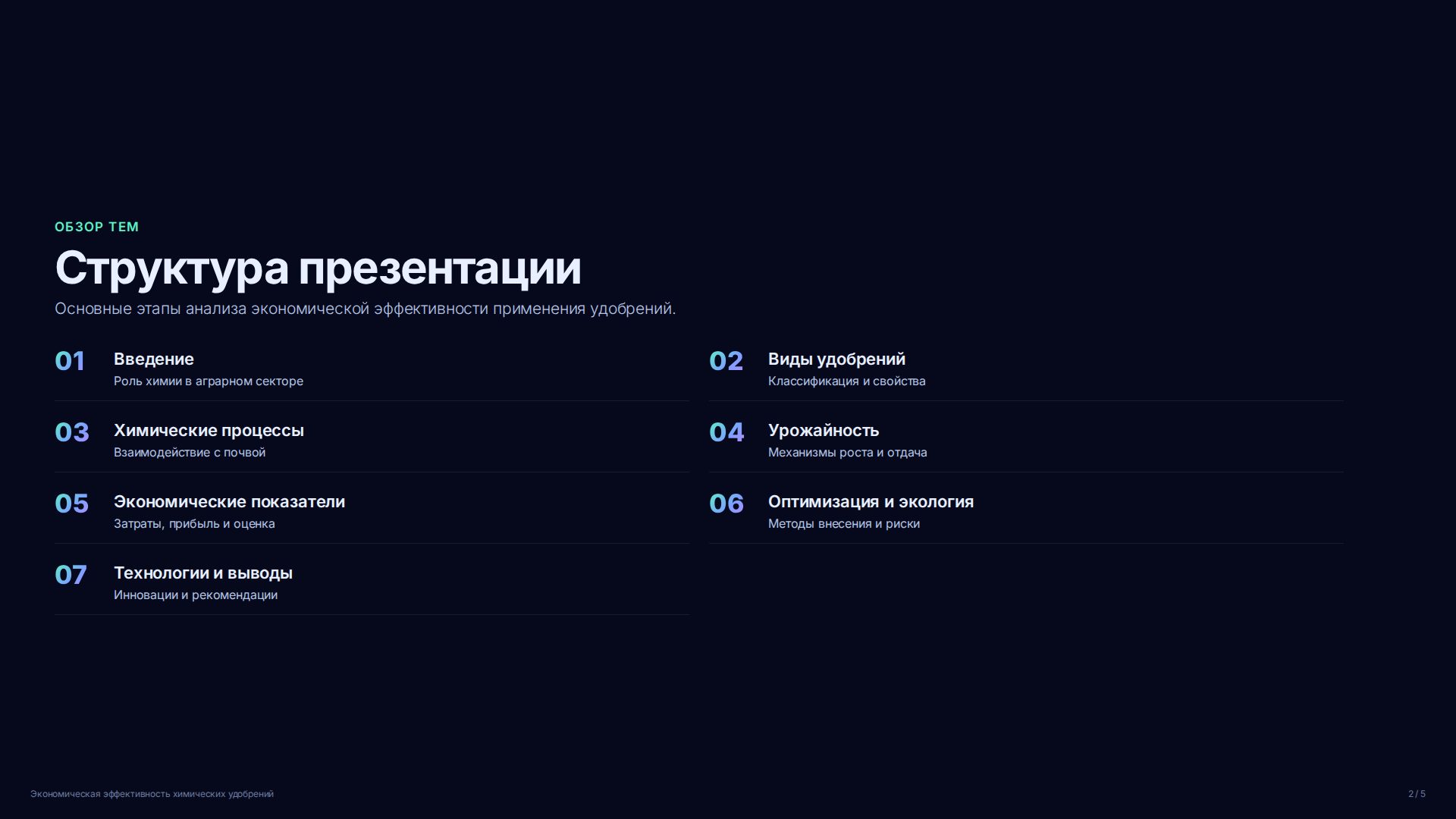Viewport: 1456px width, 819px height.
Task: Open the 'Урожайность' section title
Action: [x=824, y=431]
